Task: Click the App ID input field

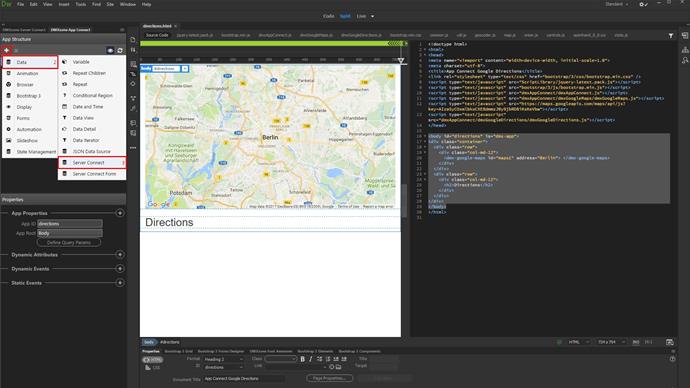Action: [70, 223]
